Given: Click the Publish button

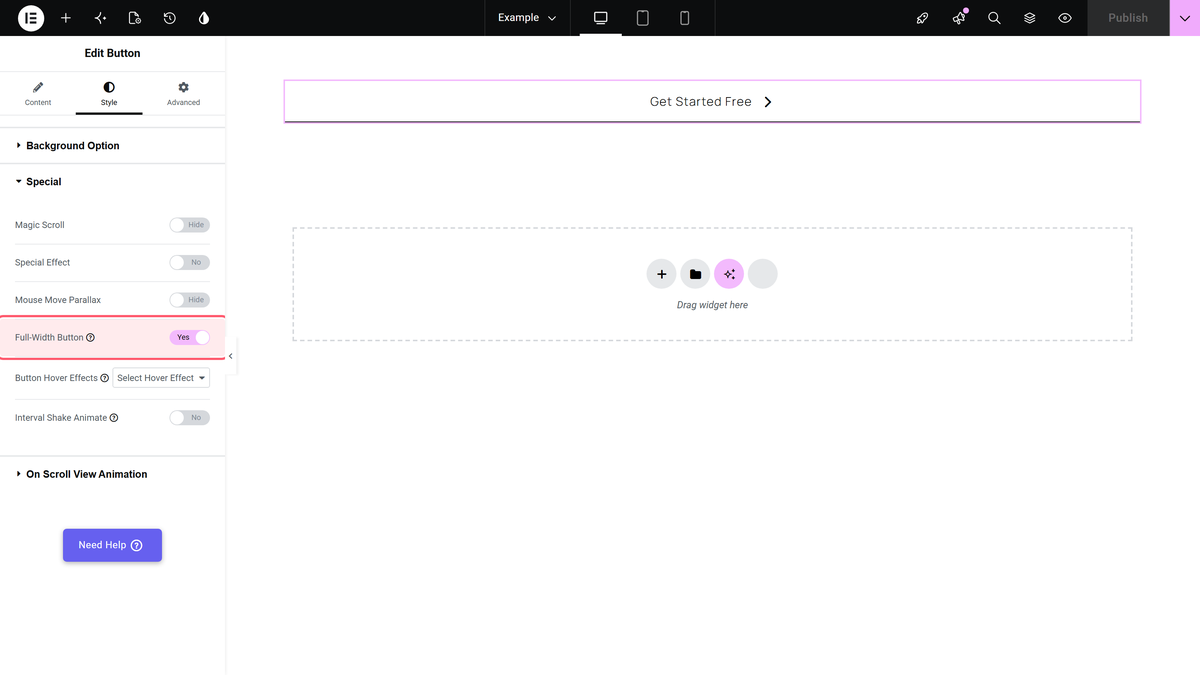Looking at the screenshot, I should (1128, 18).
